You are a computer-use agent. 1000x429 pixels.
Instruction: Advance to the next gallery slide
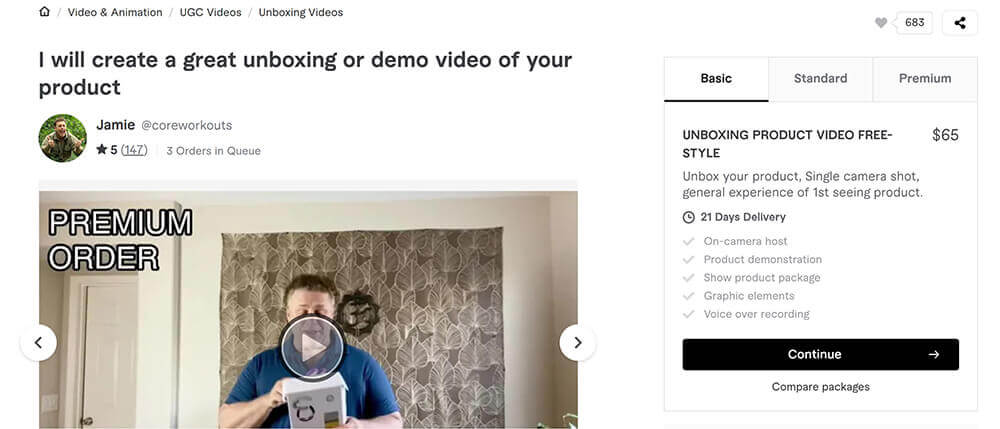[577, 343]
